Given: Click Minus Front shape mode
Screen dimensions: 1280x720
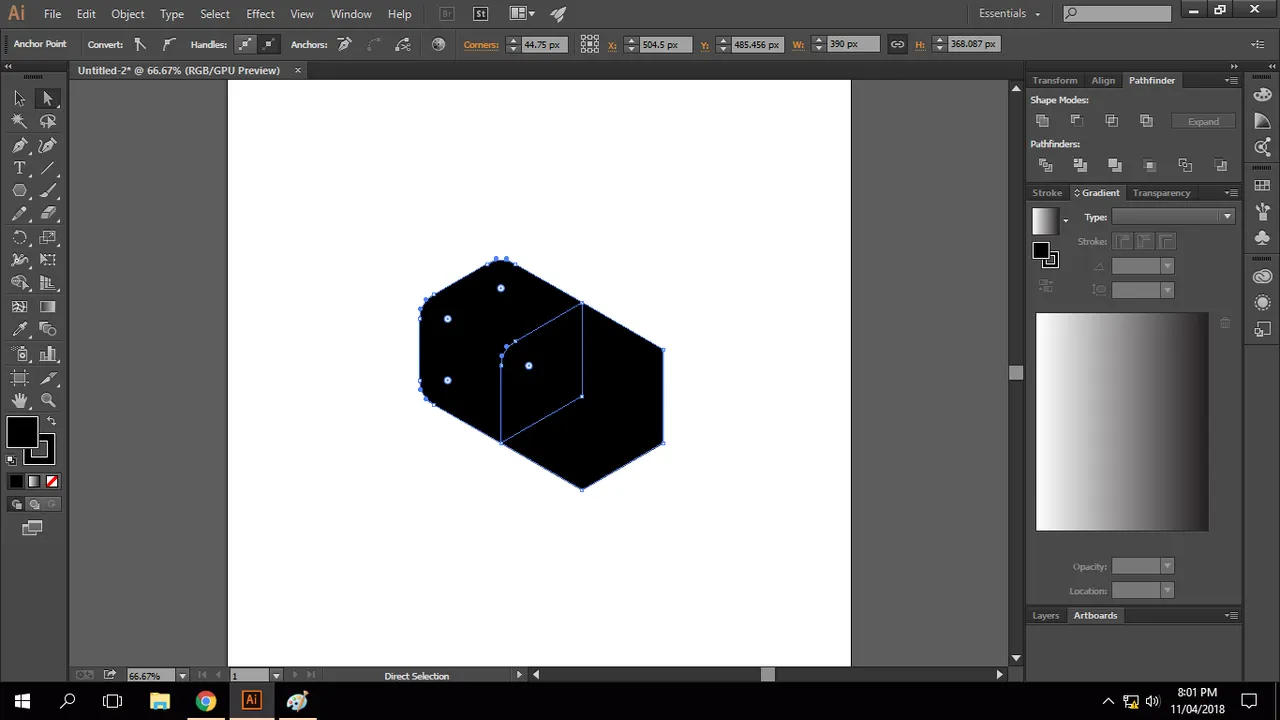Looking at the screenshot, I should pos(1077,121).
